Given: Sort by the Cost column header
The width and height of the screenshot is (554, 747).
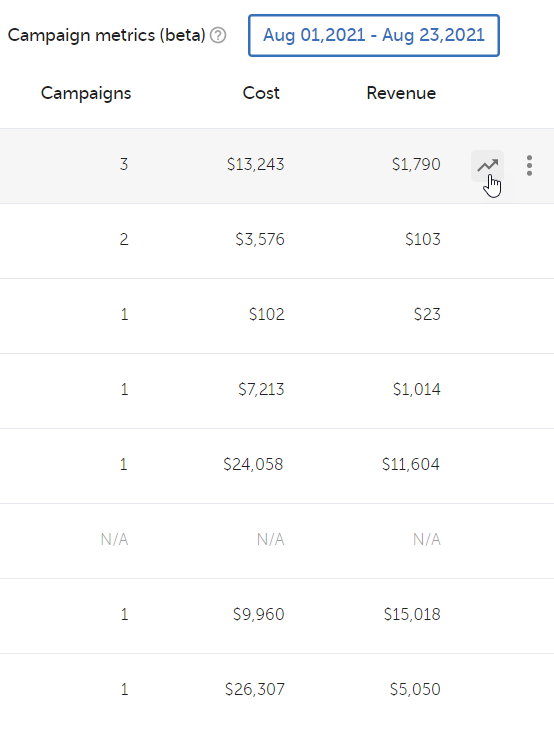Looking at the screenshot, I should [261, 93].
